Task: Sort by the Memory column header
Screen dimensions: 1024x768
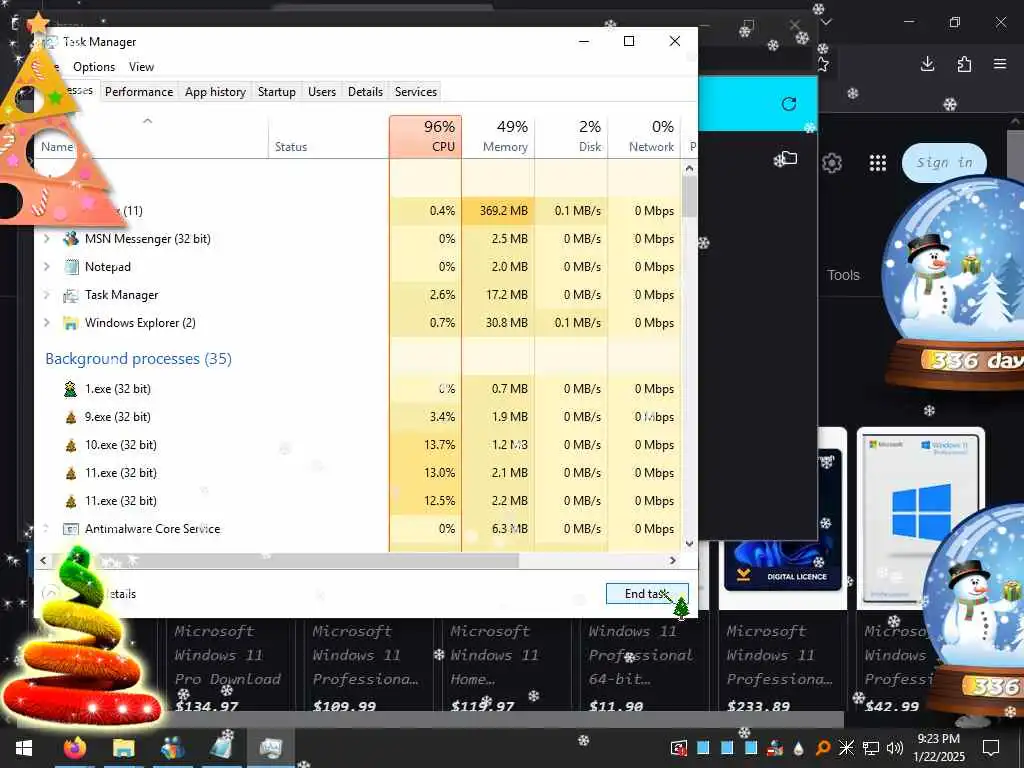Action: coord(498,136)
